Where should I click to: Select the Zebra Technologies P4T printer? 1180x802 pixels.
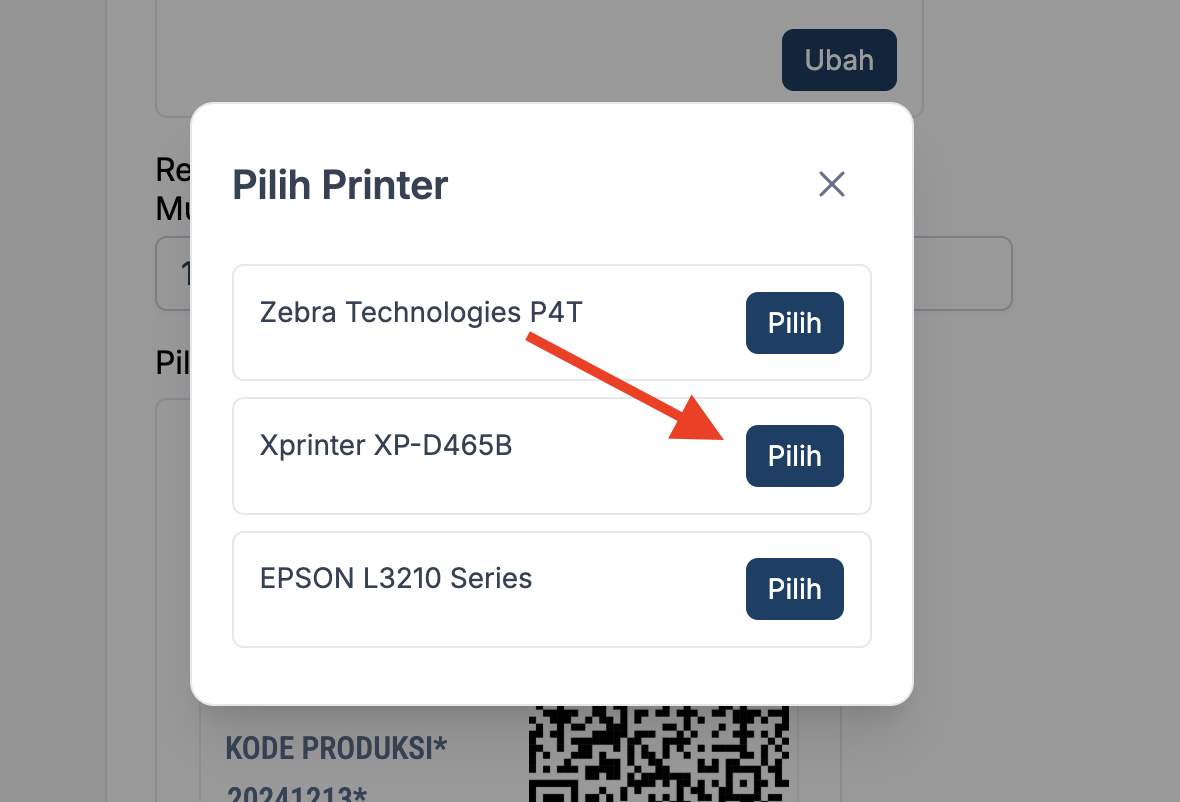pos(794,323)
